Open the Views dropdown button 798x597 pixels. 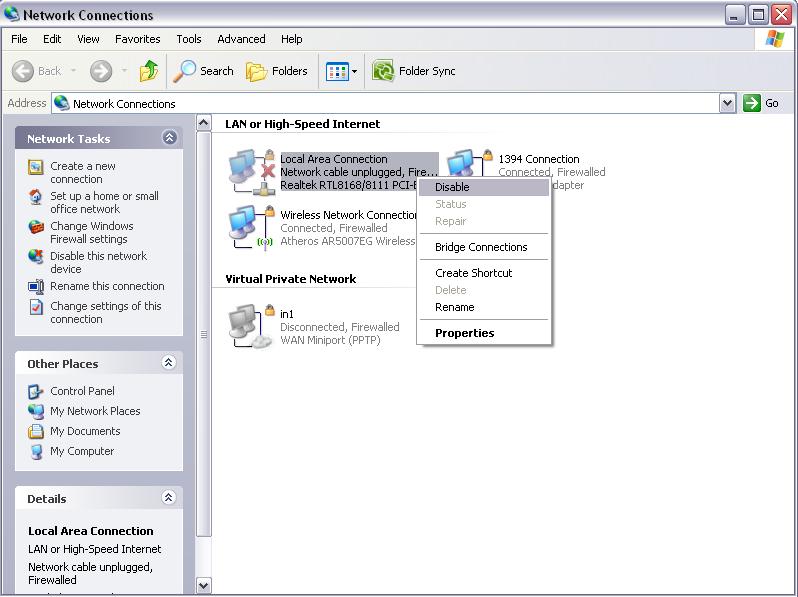click(x=341, y=71)
